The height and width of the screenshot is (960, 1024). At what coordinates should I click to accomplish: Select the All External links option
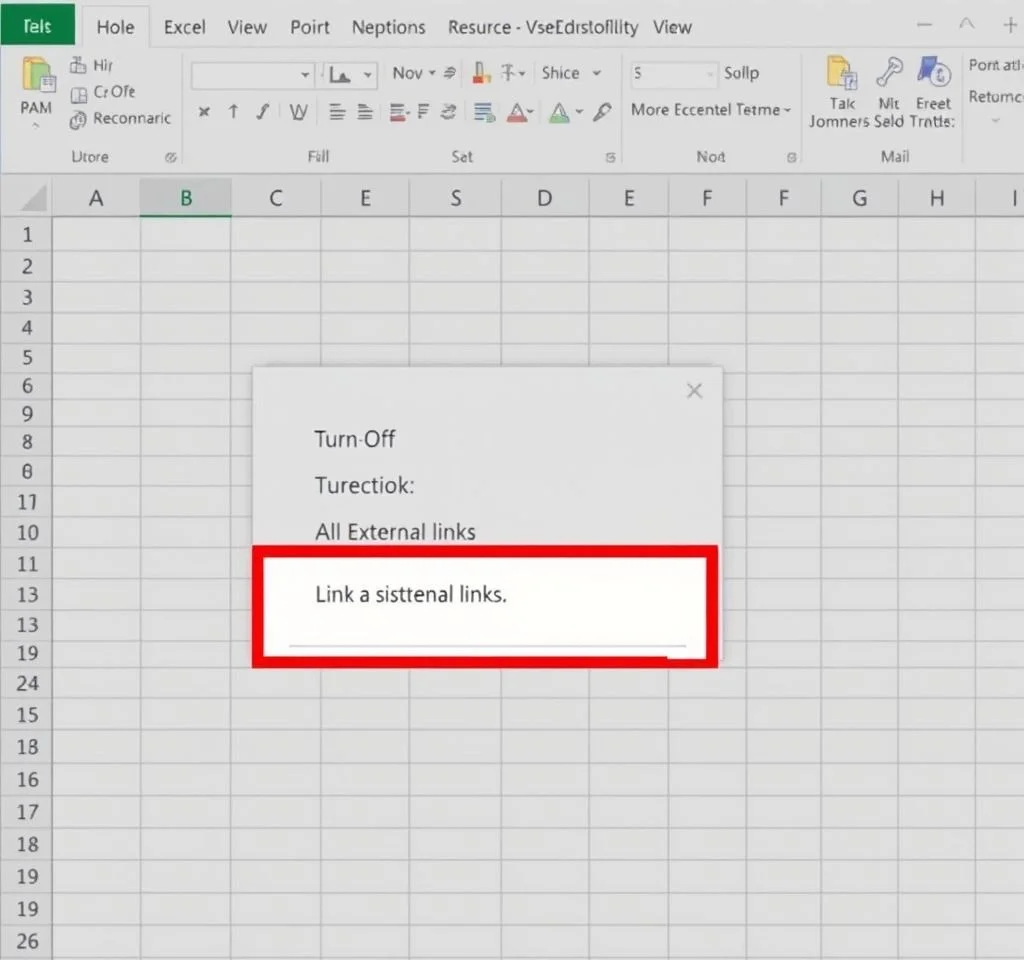tap(395, 532)
